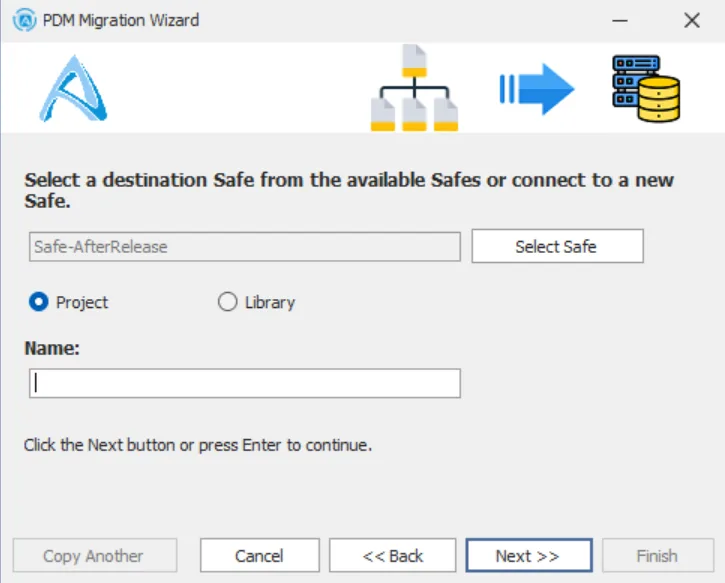Focus the Name text field
This screenshot has width=725, height=583.
pos(245,383)
